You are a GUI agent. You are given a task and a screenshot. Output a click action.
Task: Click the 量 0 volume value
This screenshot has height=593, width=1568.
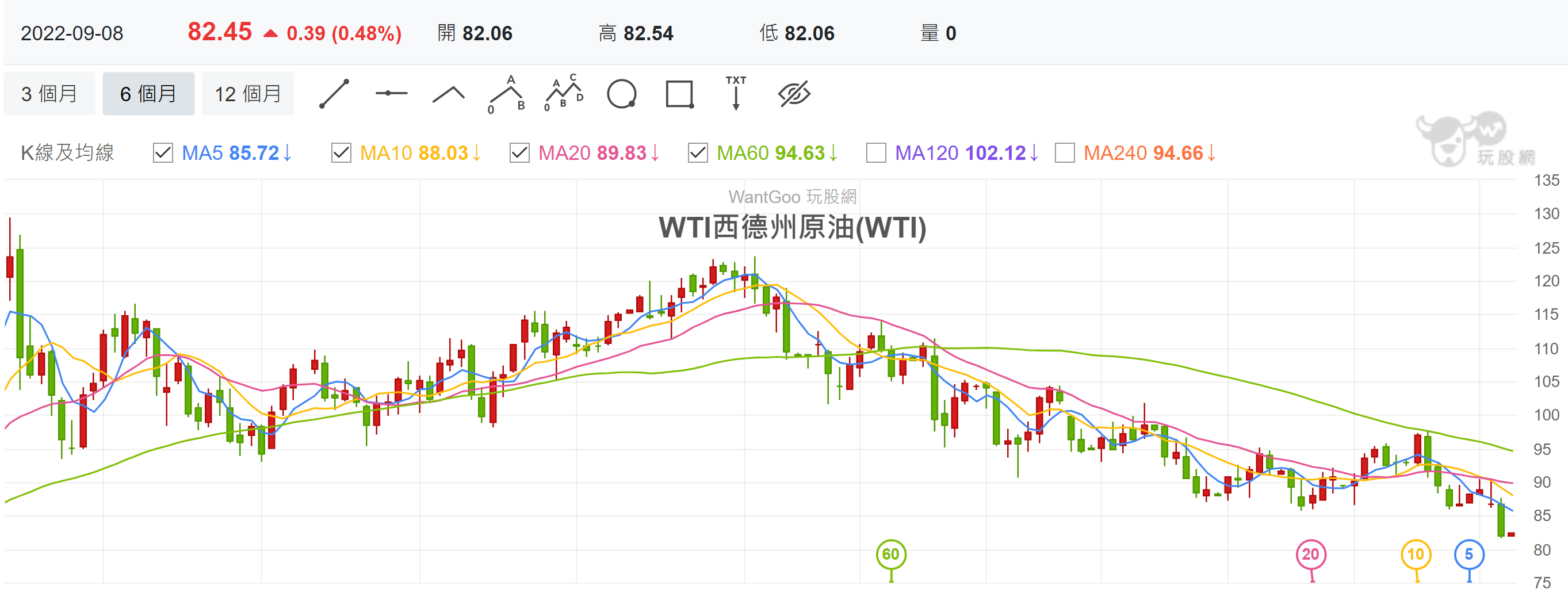point(938,33)
